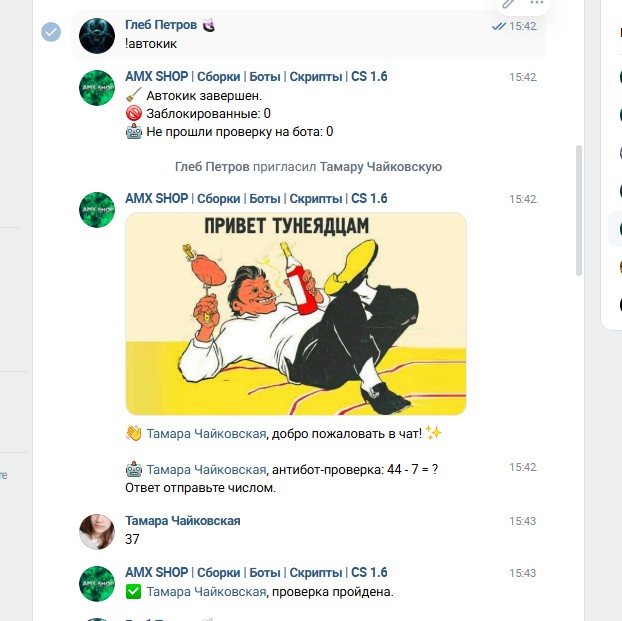This screenshot has height=621, width=622.
Task: Open the Привет тунеядцам picture
Action: tap(296, 313)
